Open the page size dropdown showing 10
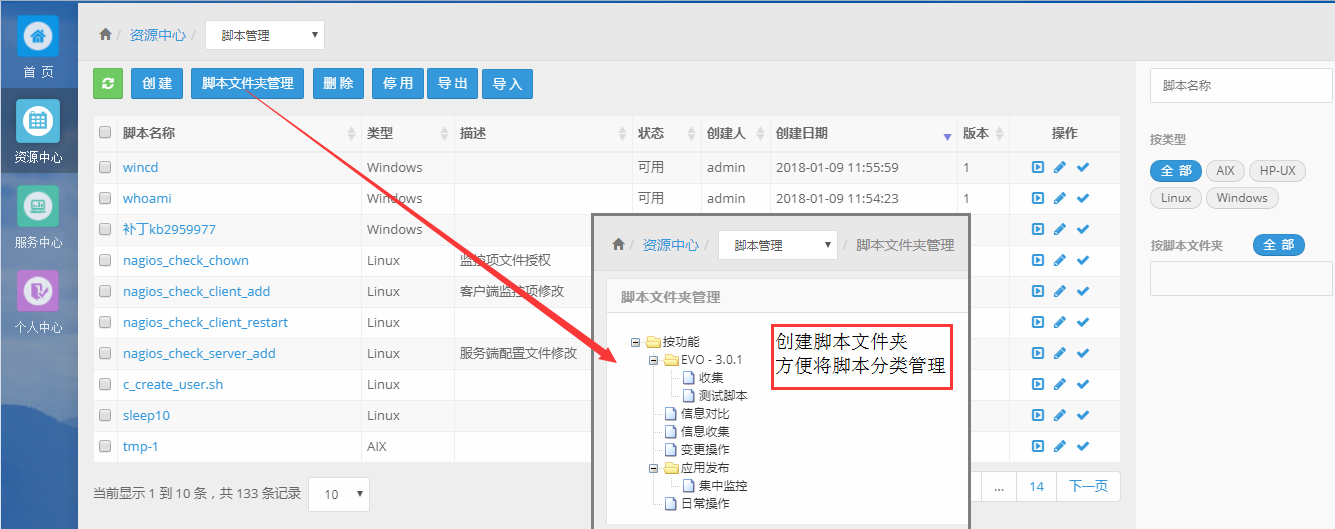The image size is (1335, 529). click(339, 494)
